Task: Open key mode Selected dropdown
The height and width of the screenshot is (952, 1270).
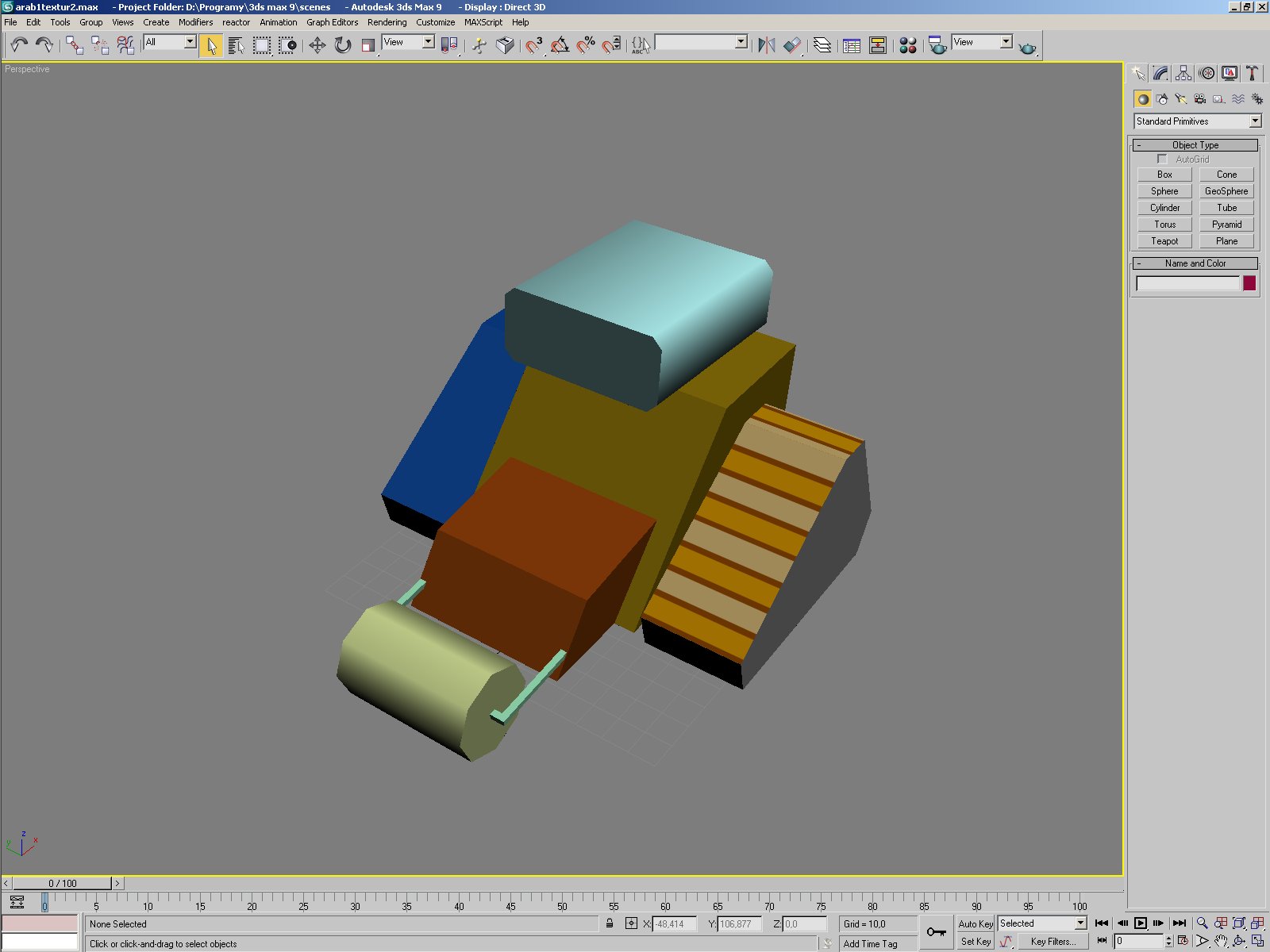Action: tap(1042, 923)
